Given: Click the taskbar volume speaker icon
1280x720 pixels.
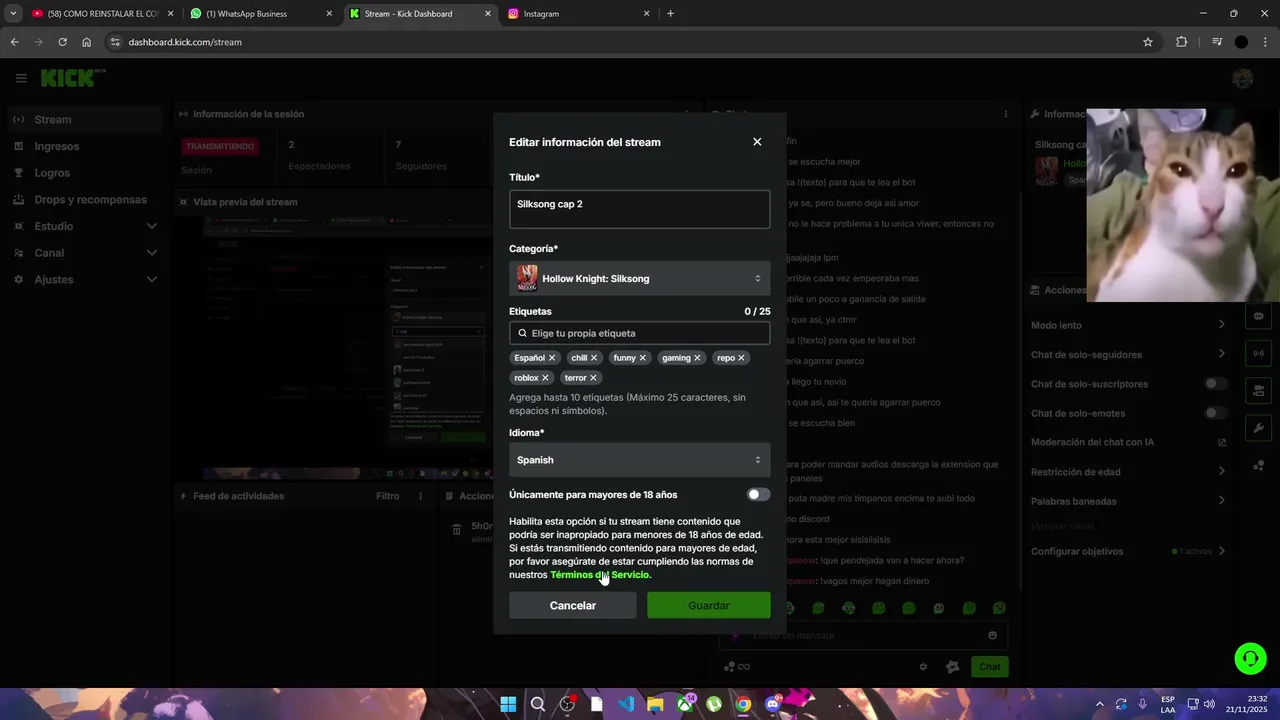Looking at the screenshot, I should pyautogui.click(x=1209, y=704).
